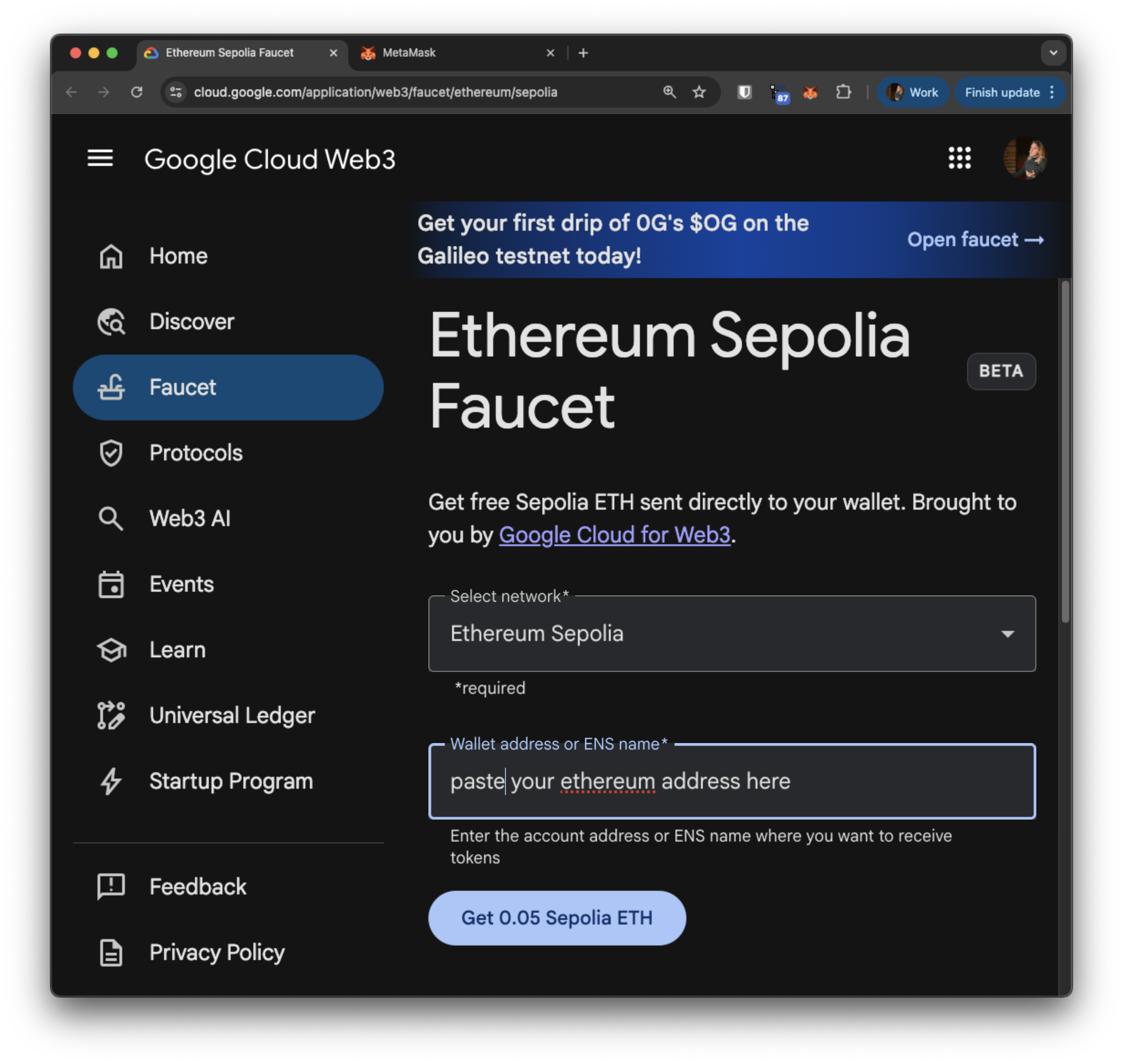Click the Open faucet banner link
The height and width of the screenshot is (1064, 1123).
click(976, 240)
